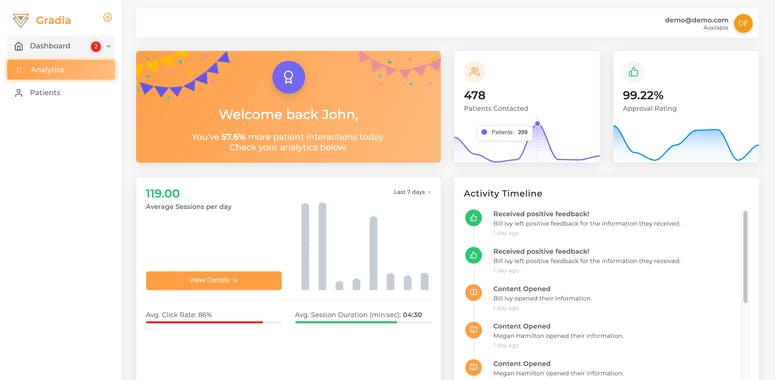Click the Avg. Click Rate: 86% label
Viewport: 775px width, 380px height.
pos(179,315)
